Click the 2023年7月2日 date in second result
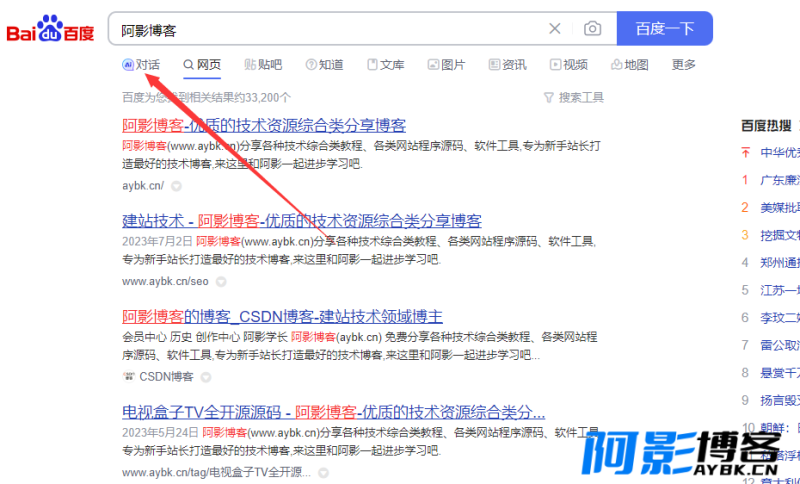 tap(157, 241)
